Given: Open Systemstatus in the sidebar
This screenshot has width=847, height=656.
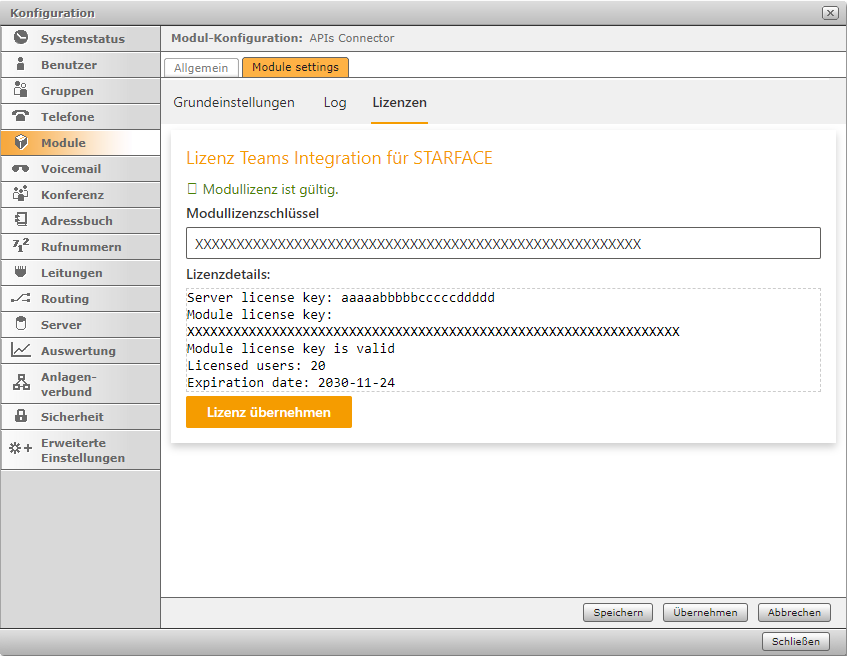Looking at the screenshot, I should pyautogui.click(x=80, y=38).
